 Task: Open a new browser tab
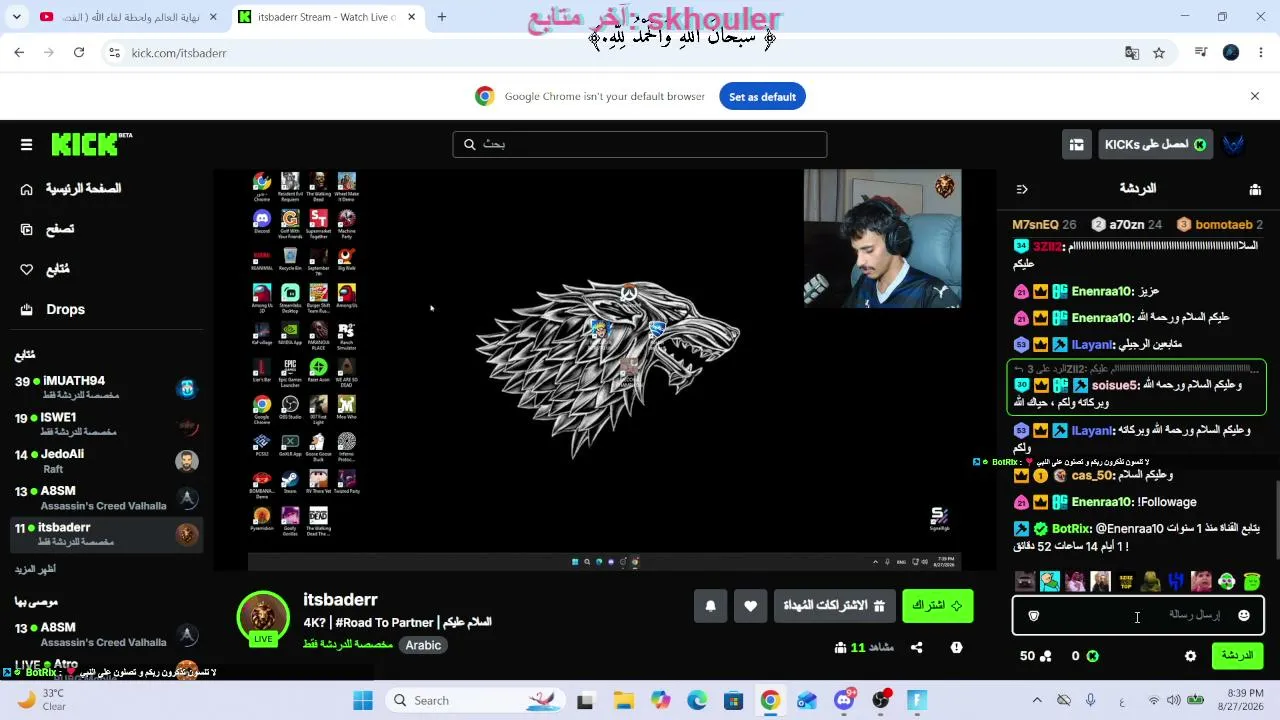coord(442,17)
